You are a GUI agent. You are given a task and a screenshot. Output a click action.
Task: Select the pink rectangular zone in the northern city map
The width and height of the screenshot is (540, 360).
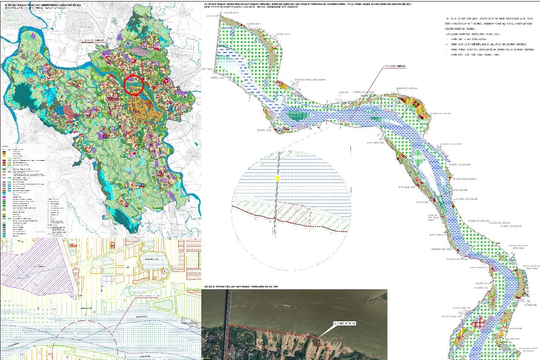138,52
